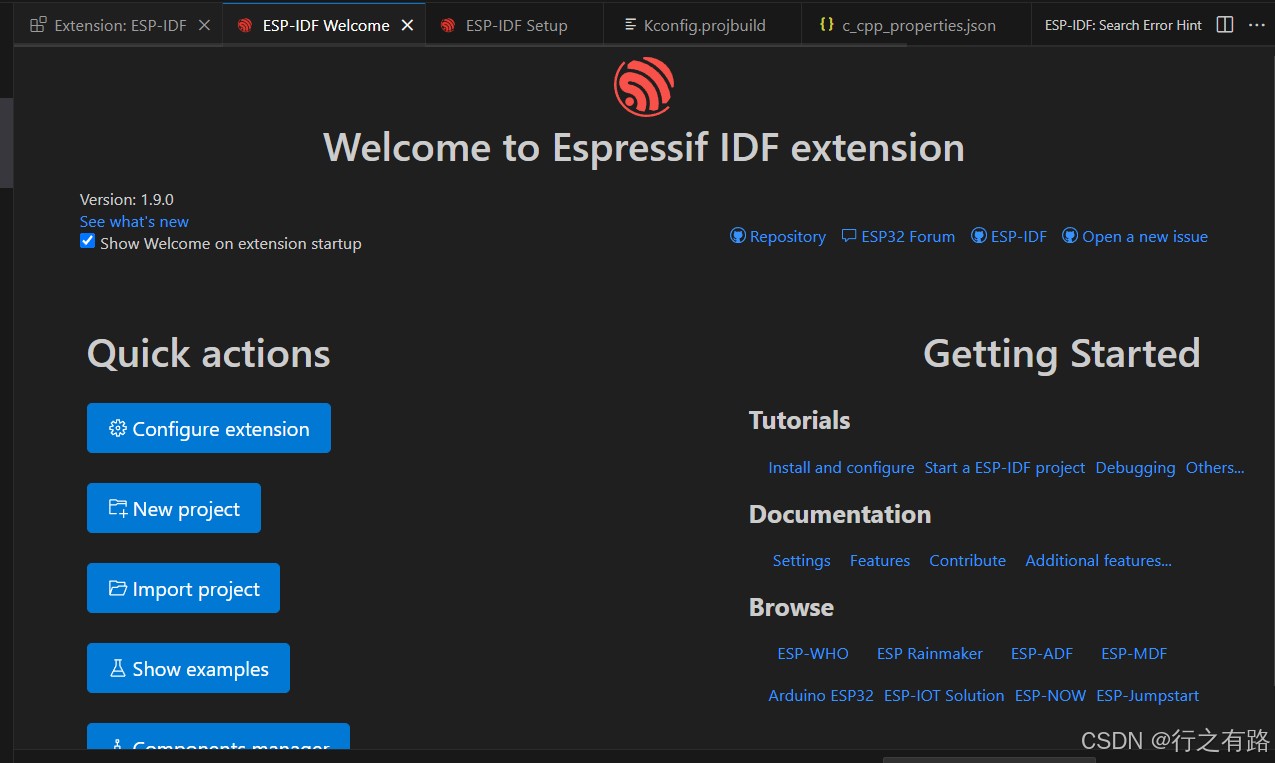The image size is (1275, 763).
Task: Open the Features documentation link
Action: [880, 560]
